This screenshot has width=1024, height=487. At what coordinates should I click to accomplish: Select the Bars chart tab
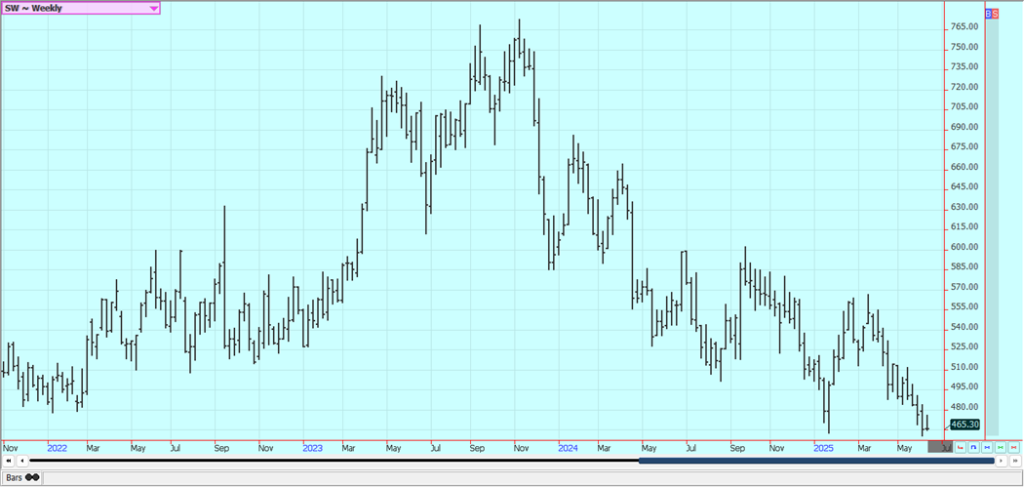(x=21, y=477)
